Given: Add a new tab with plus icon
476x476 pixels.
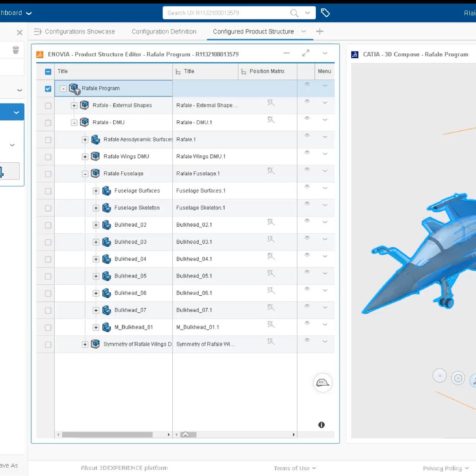Looking at the screenshot, I should [x=320, y=32].
